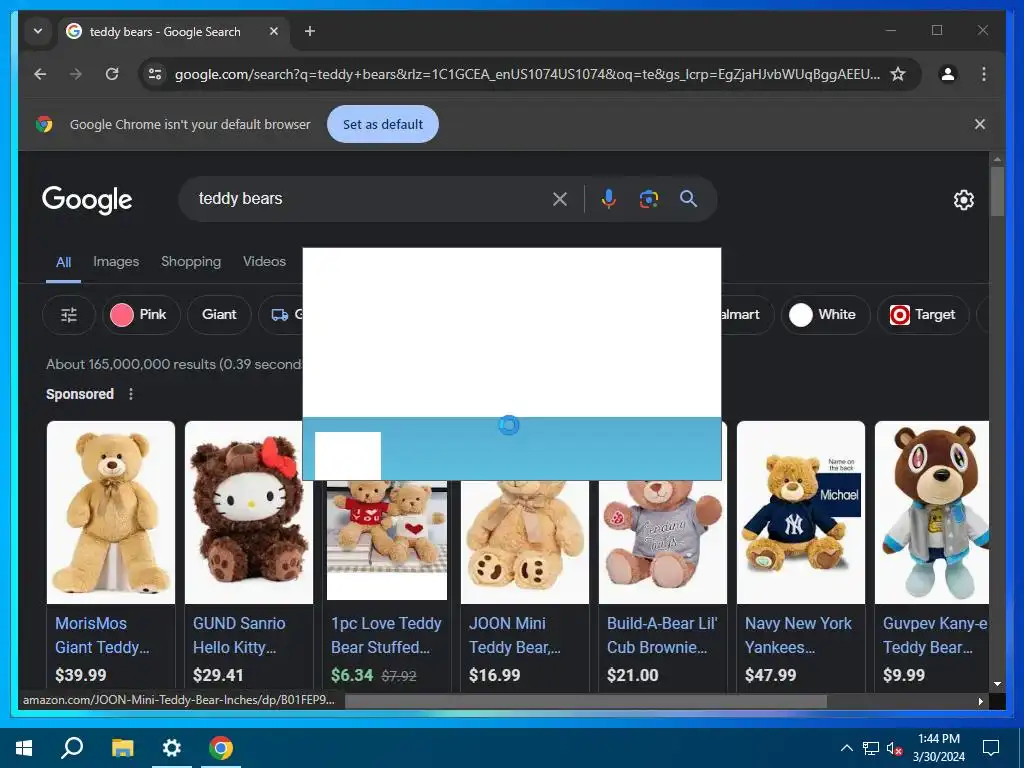Go back using browser back arrow
The height and width of the screenshot is (768, 1024).
(x=40, y=74)
